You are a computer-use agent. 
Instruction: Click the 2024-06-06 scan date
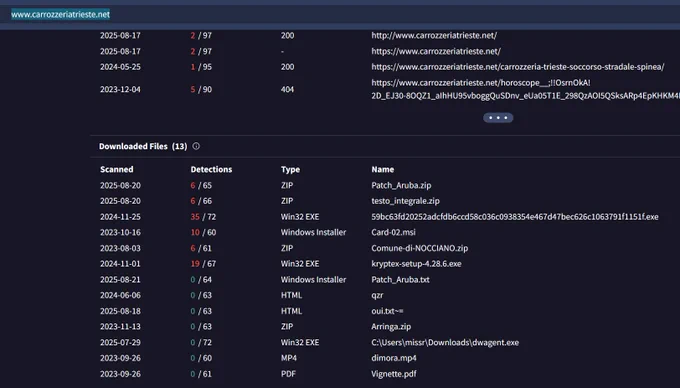[x=120, y=295]
